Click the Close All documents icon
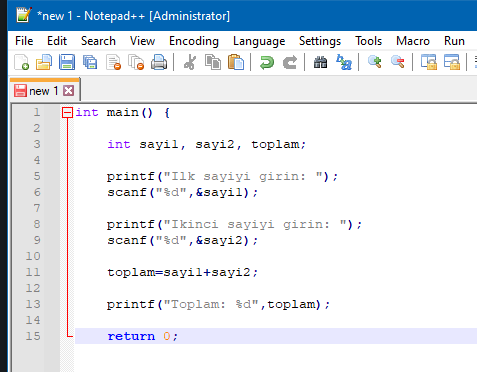The width and height of the screenshot is (477, 372). (136, 62)
